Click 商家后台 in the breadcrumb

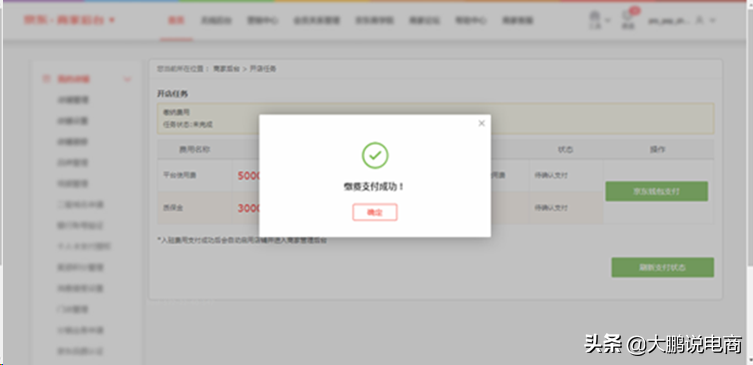pos(226,69)
